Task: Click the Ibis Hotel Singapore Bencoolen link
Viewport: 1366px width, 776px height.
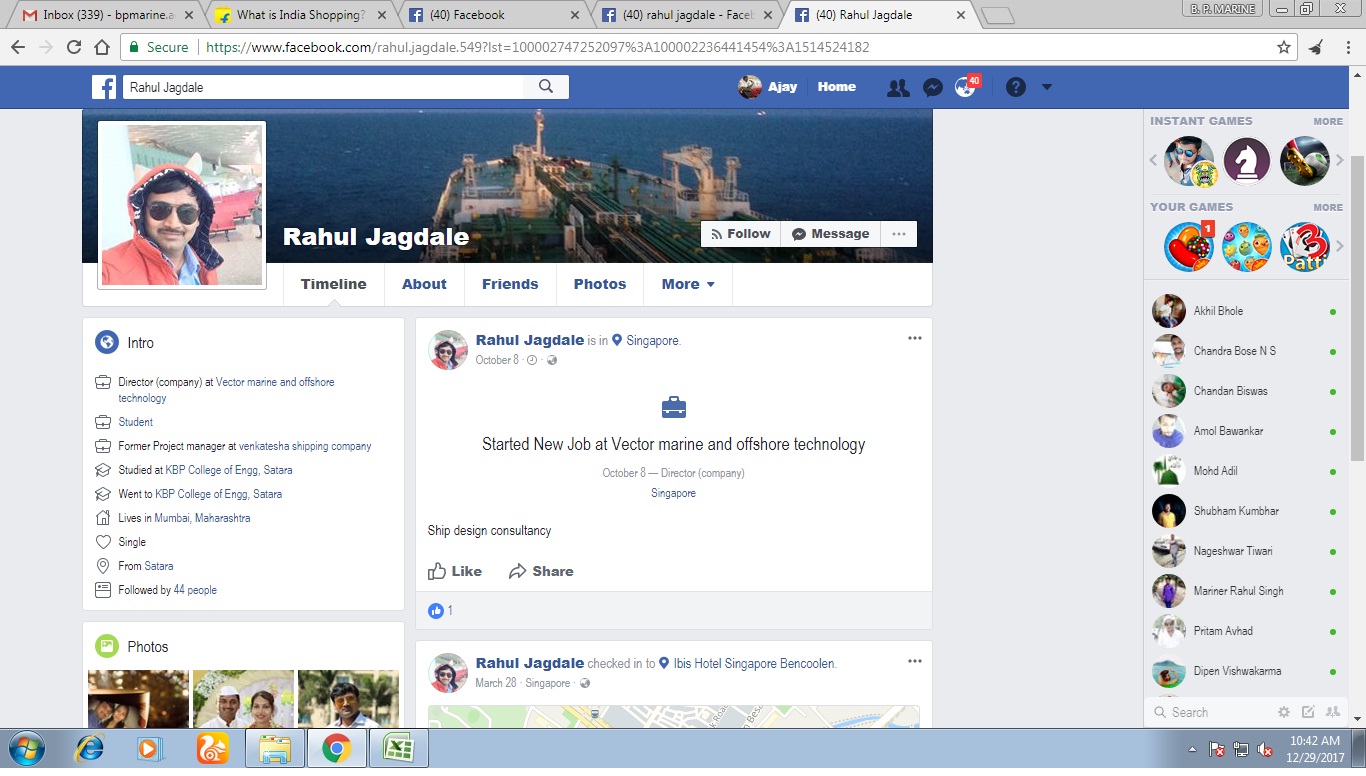Action: coord(754,663)
